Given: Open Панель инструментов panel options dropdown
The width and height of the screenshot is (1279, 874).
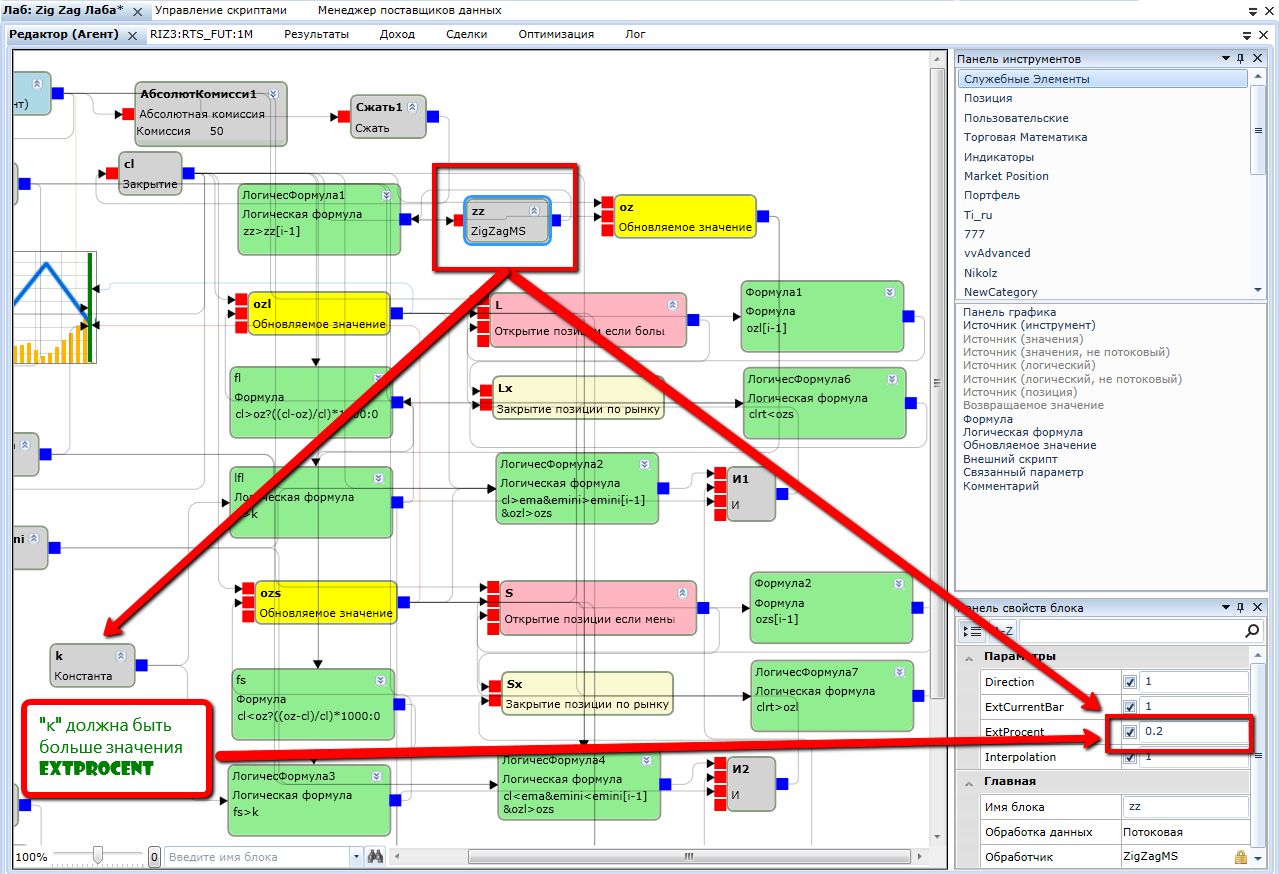Looking at the screenshot, I should 1227,59.
